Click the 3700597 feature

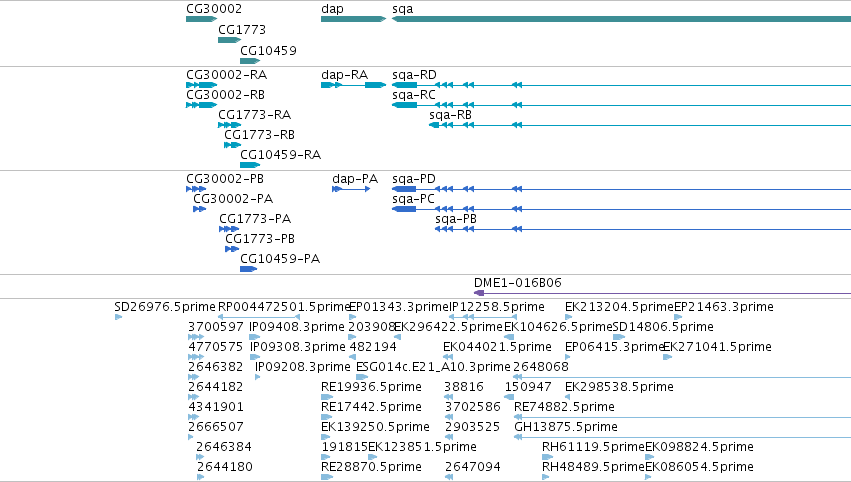click(215, 327)
